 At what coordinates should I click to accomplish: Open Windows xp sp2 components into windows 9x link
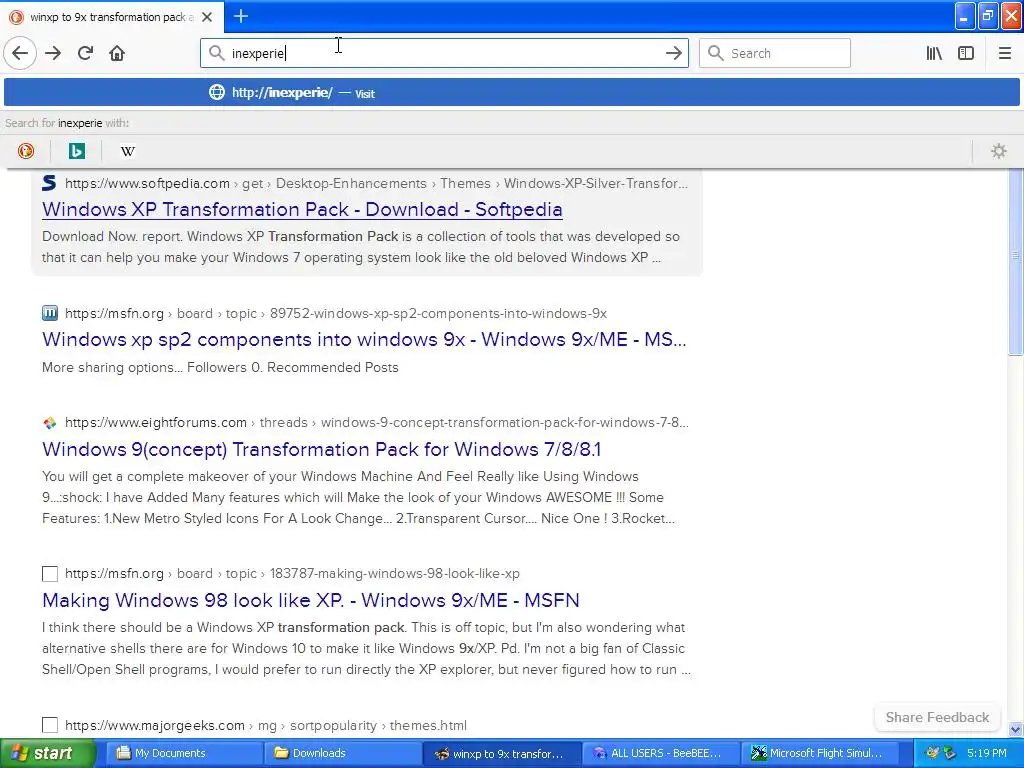click(x=364, y=339)
